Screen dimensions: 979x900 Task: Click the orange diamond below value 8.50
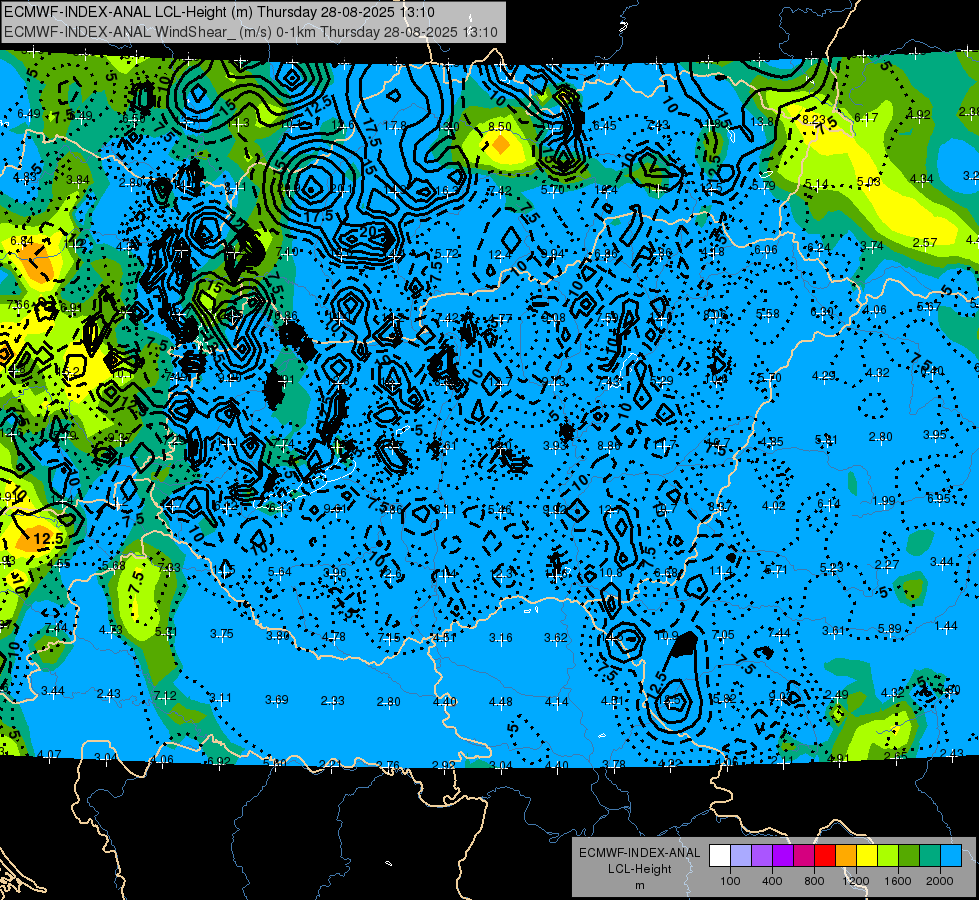(501, 145)
